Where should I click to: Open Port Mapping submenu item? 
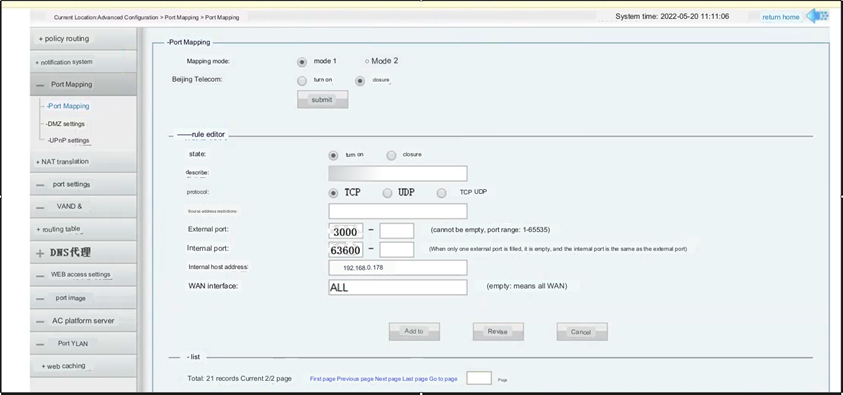68,106
